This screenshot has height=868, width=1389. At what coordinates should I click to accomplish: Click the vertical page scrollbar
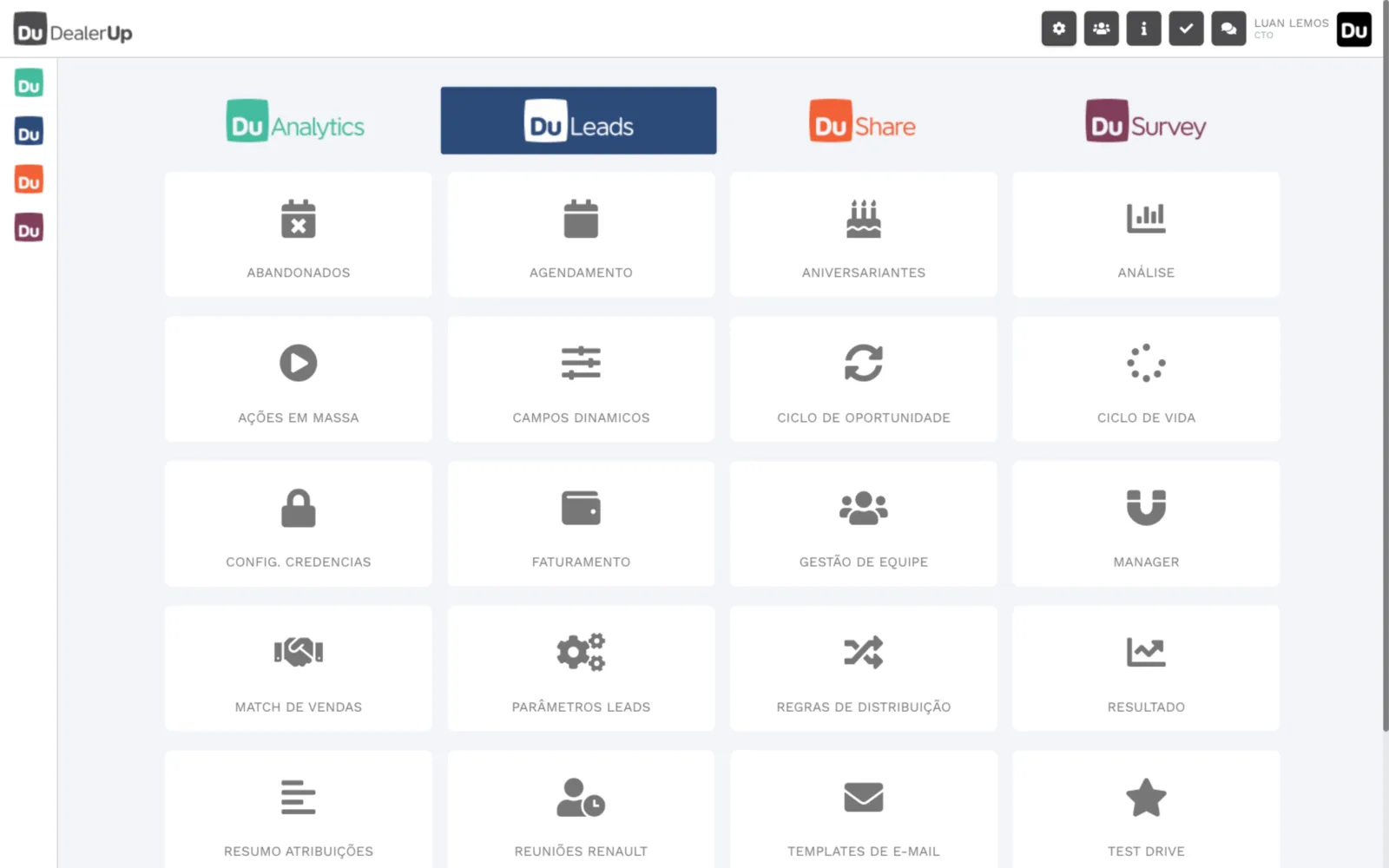point(1386,365)
